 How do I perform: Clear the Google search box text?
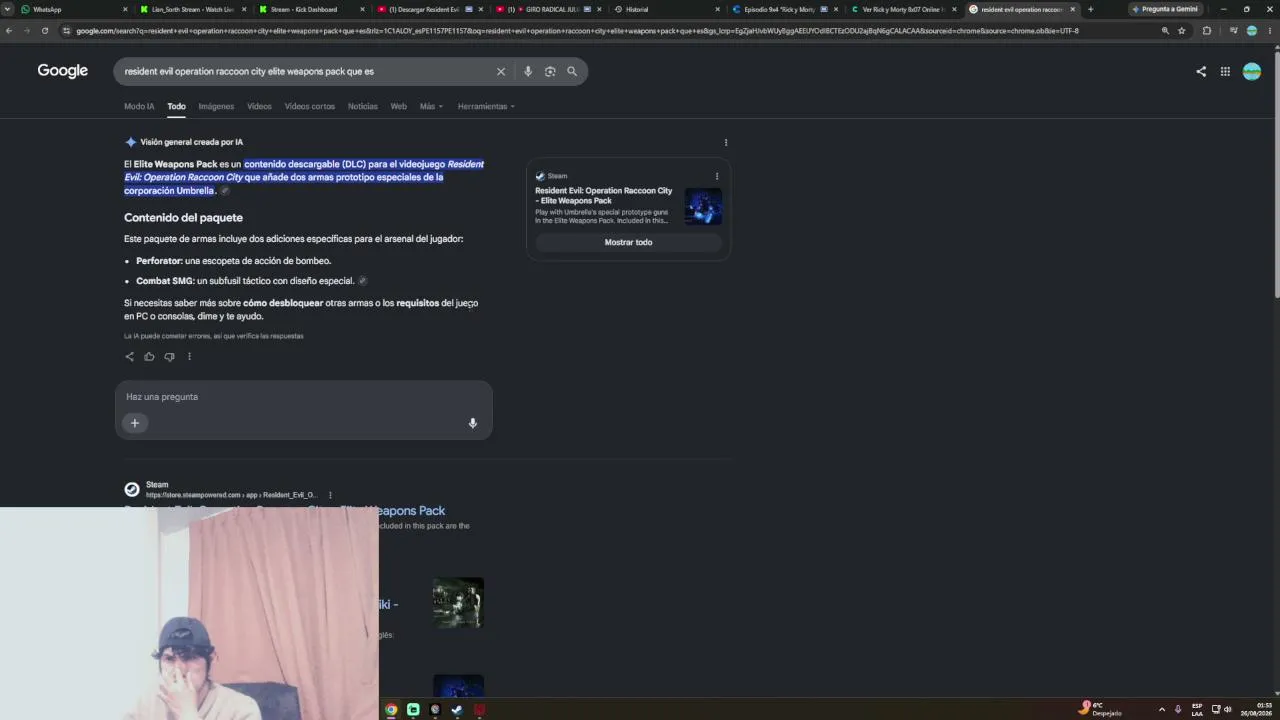501,71
